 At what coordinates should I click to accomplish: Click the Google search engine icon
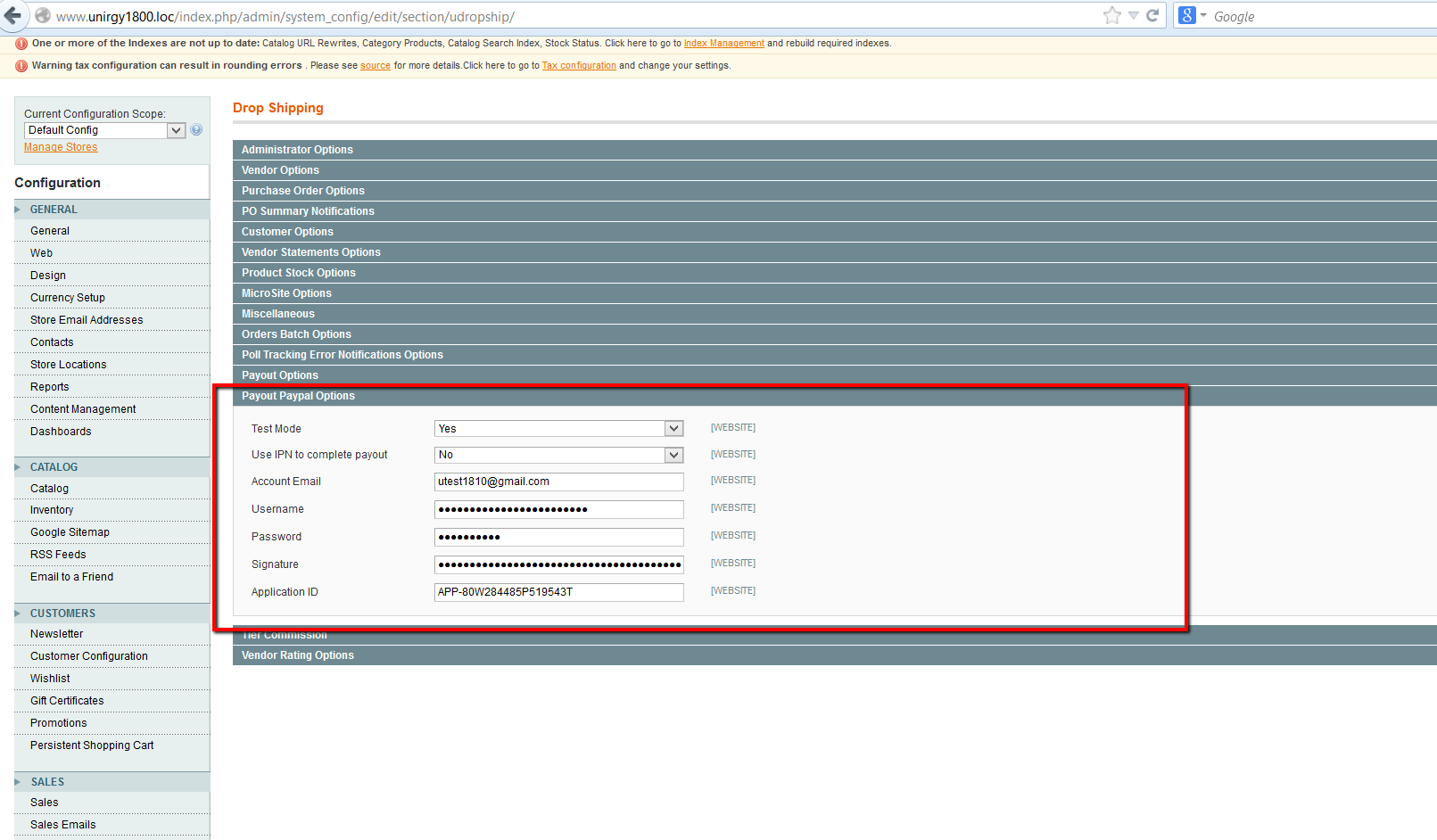[1186, 15]
